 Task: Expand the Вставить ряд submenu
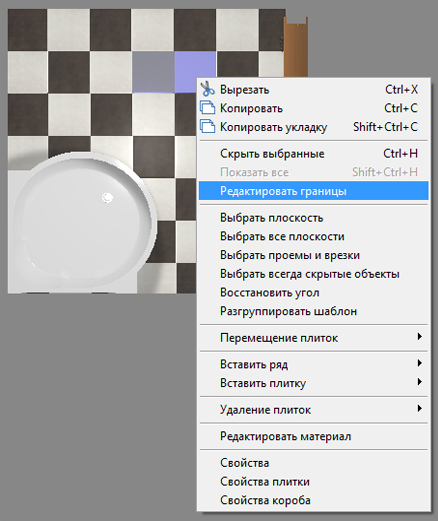click(x=313, y=364)
